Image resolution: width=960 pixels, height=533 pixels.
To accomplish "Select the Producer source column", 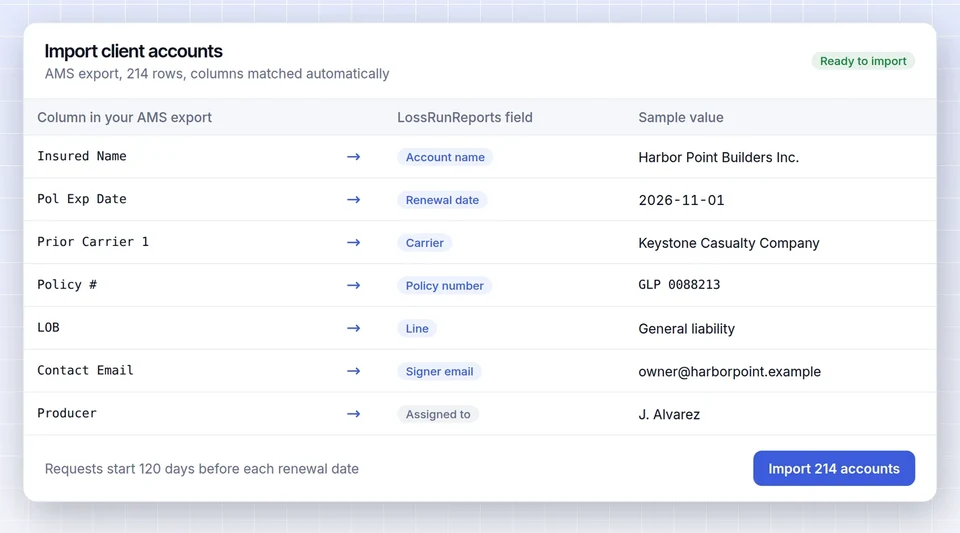I will pyautogui.click(x=67, y=413).
